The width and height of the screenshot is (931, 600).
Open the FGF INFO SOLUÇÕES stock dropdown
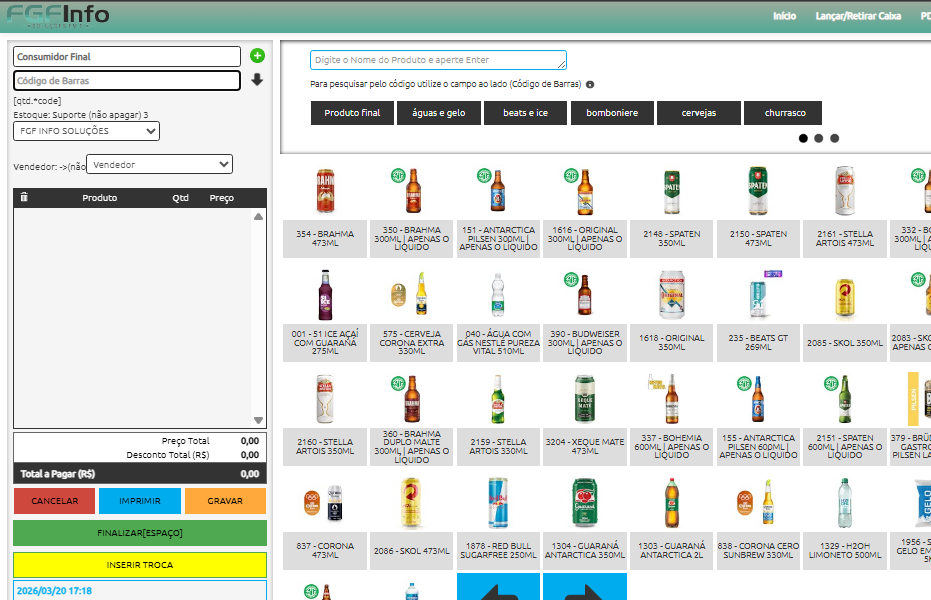point(89,131)
